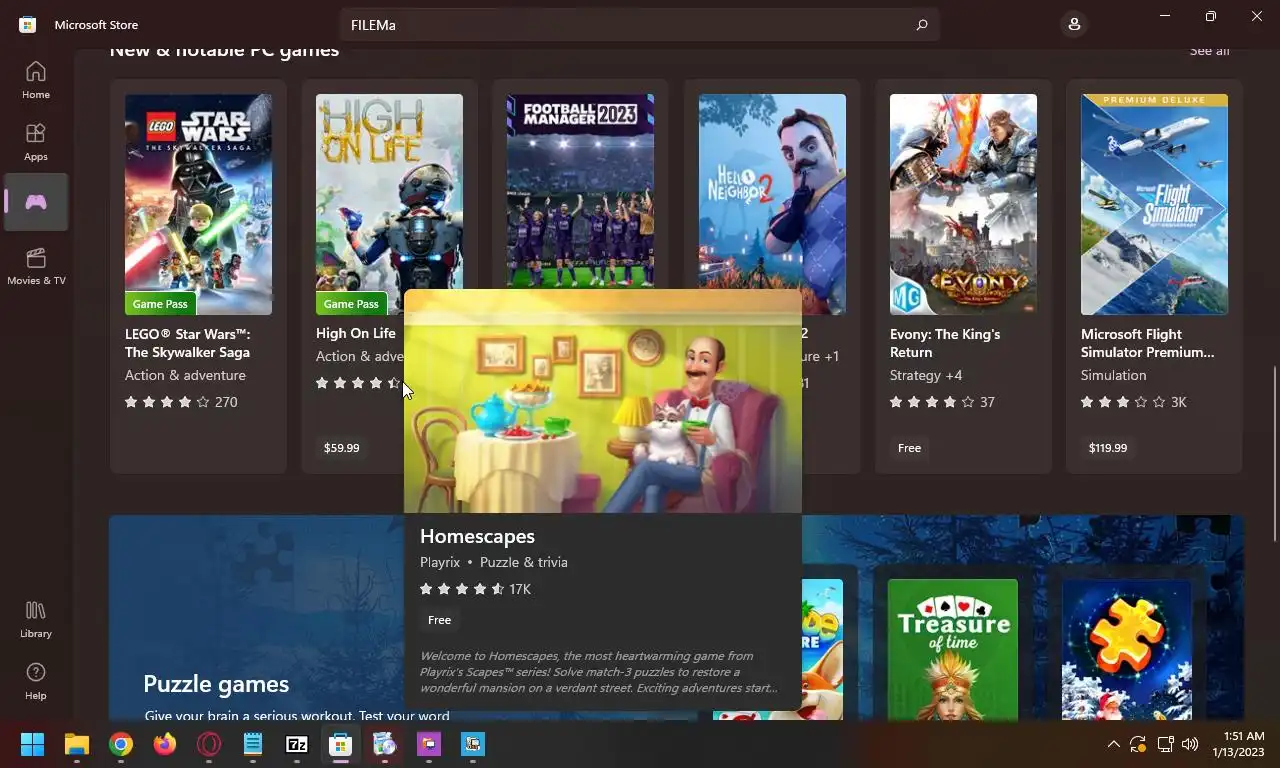Open Football Manager 2023 cover
The image size is (1280, 768).
click(580, 191)
